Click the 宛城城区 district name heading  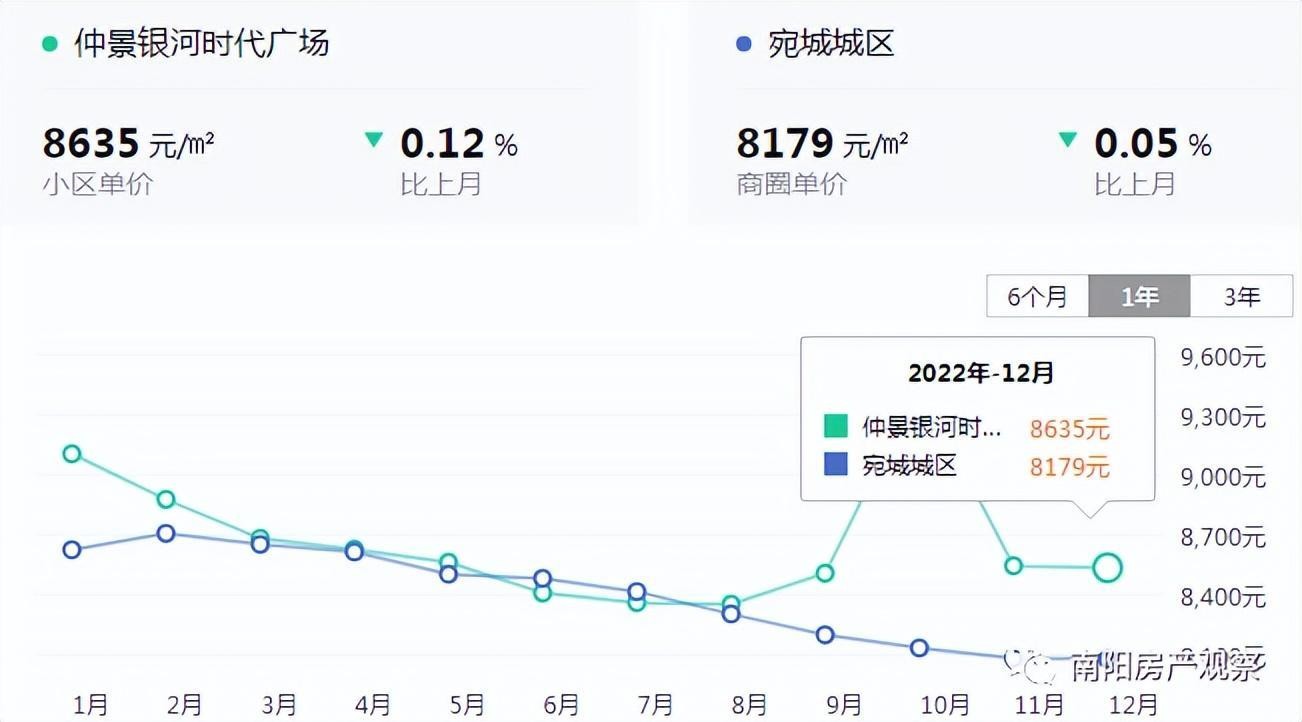831,44
